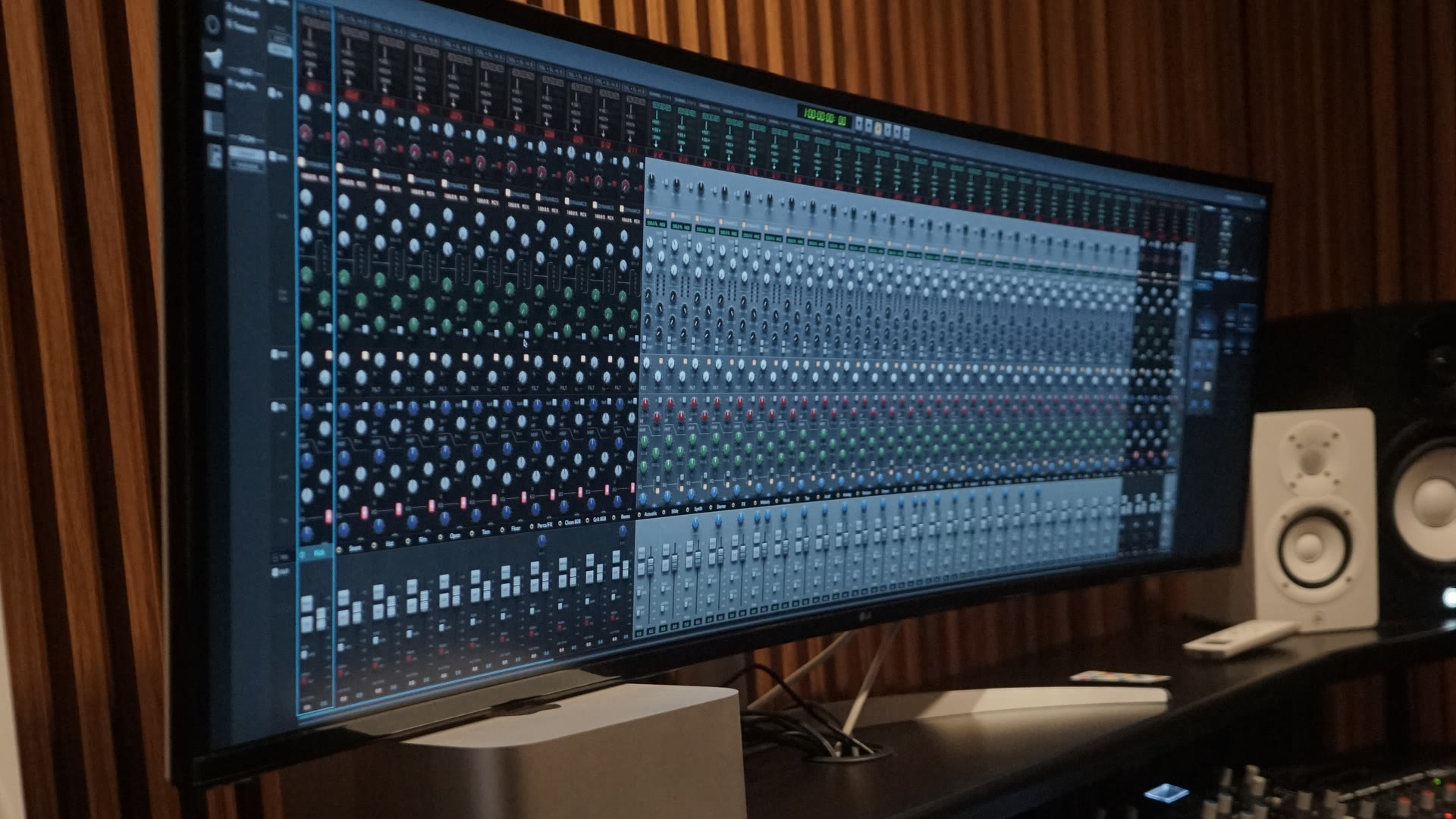The image size is (1456, 819).
Task: Select the Percs/FX channel name label
Action: click(545, 525)
